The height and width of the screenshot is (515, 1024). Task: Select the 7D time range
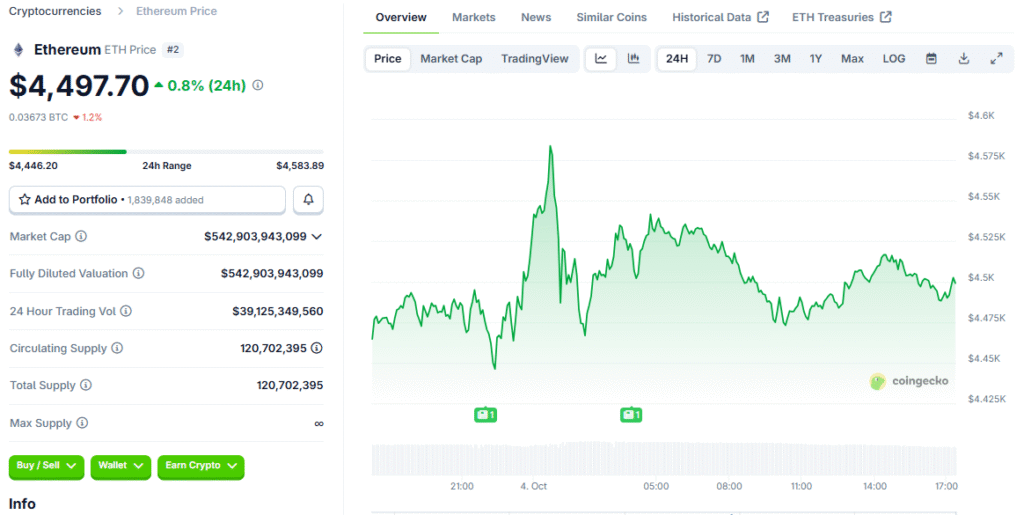click(x=714, y=59)
